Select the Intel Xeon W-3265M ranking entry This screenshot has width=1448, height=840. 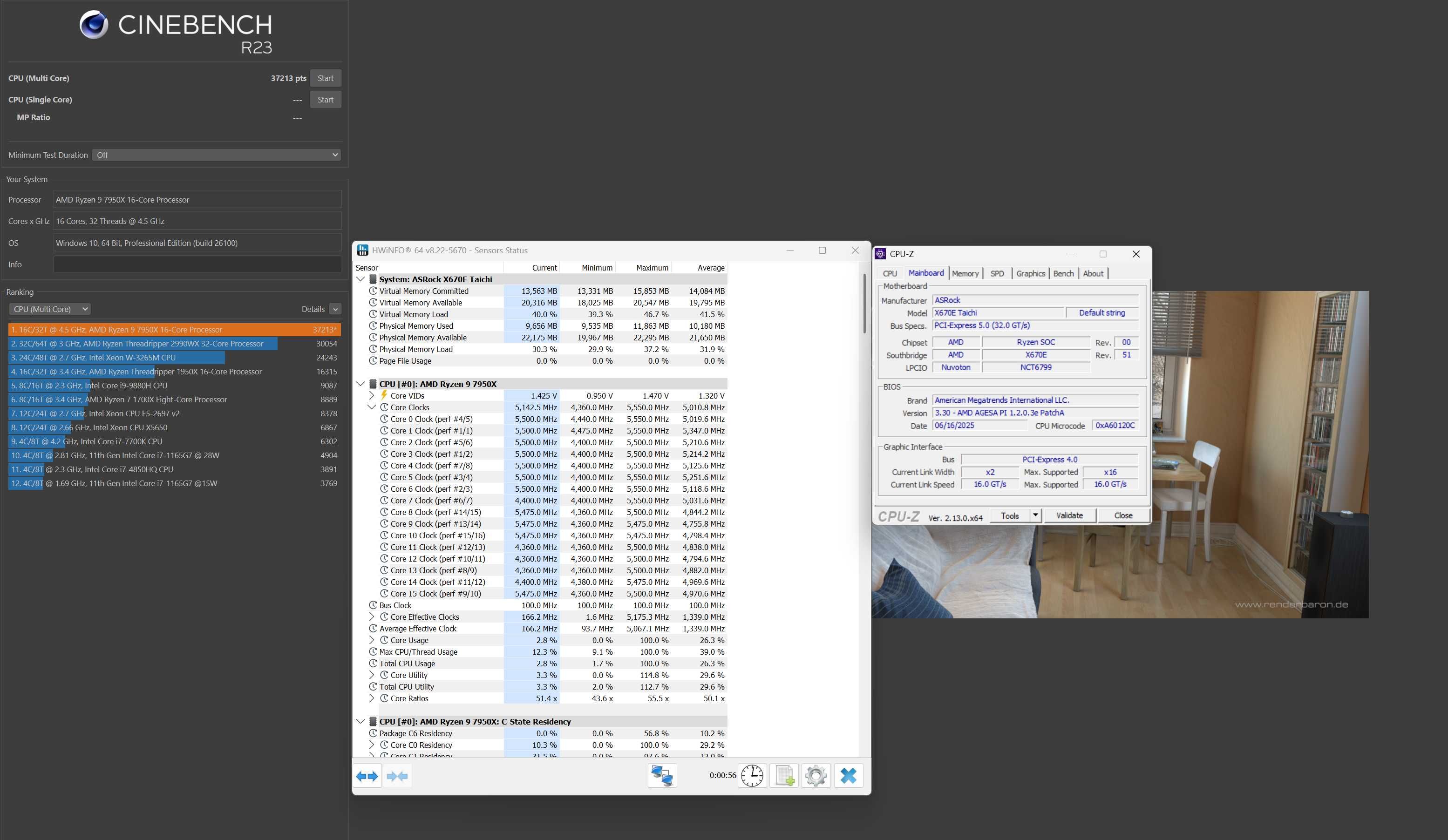click(175, 358)
